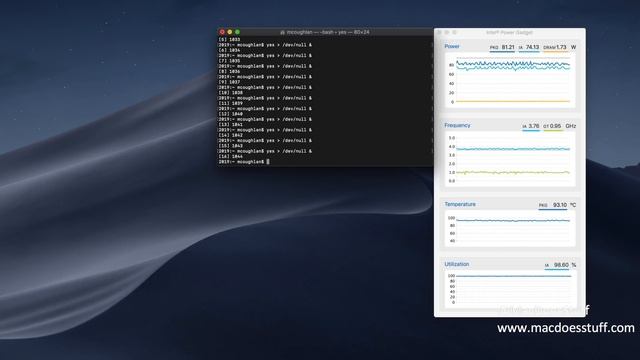The height and width of the screenshot is (360, 640).
Task: Click the GT 0.95 frequency reading
Action: click(x=552, y=127)
